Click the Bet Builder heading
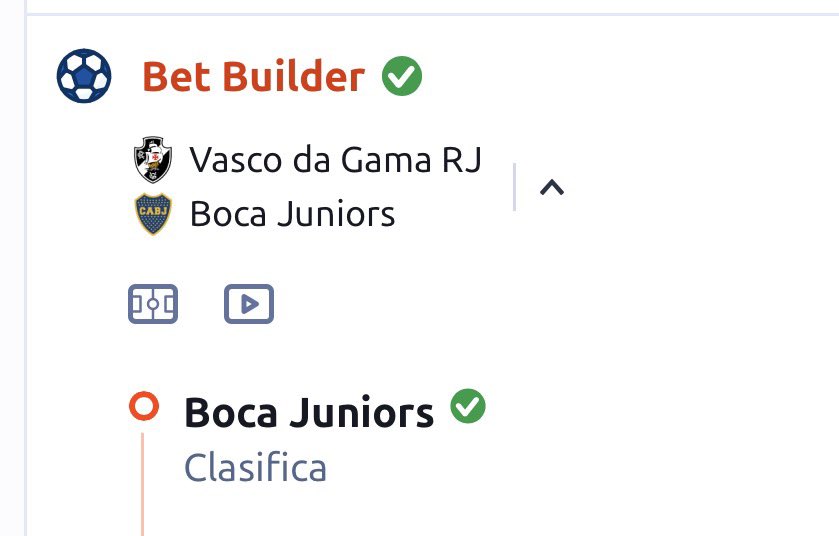Screen dimensions: 839x536 (254, 76)
